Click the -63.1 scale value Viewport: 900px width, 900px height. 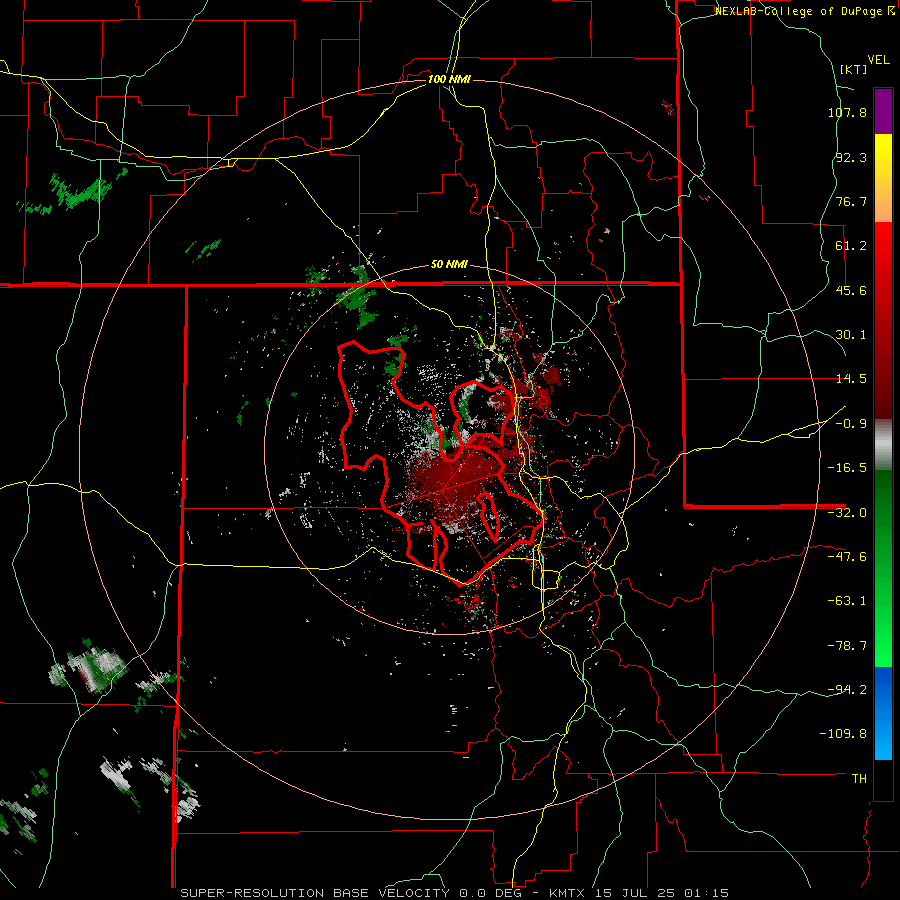(x=847, y=601)
